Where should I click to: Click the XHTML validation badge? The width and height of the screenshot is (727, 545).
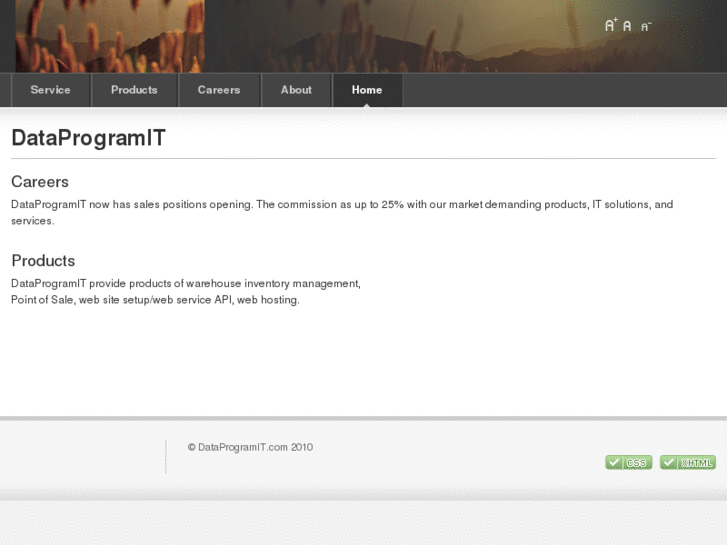(x=688, y=462)
